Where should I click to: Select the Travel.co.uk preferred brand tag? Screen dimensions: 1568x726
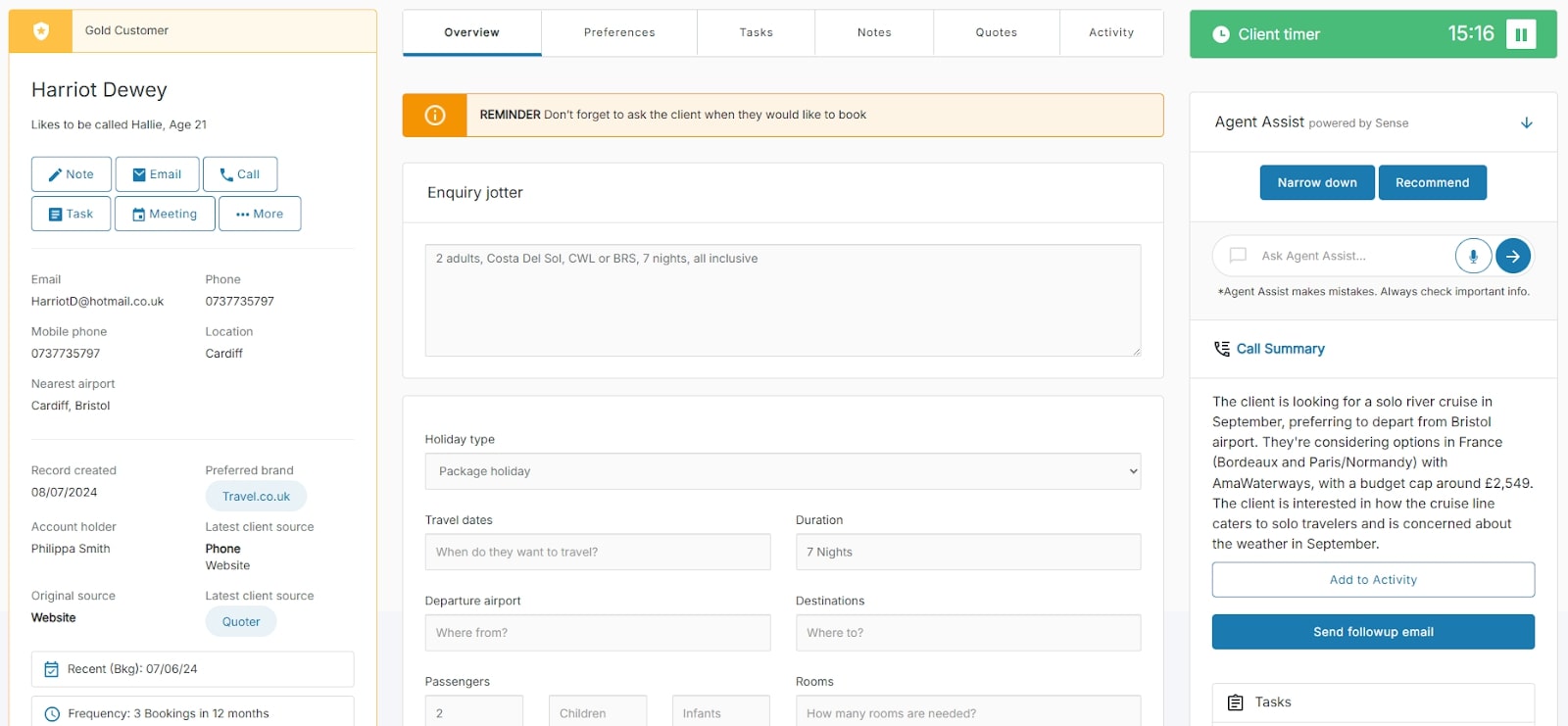click(x=256, y=497)
